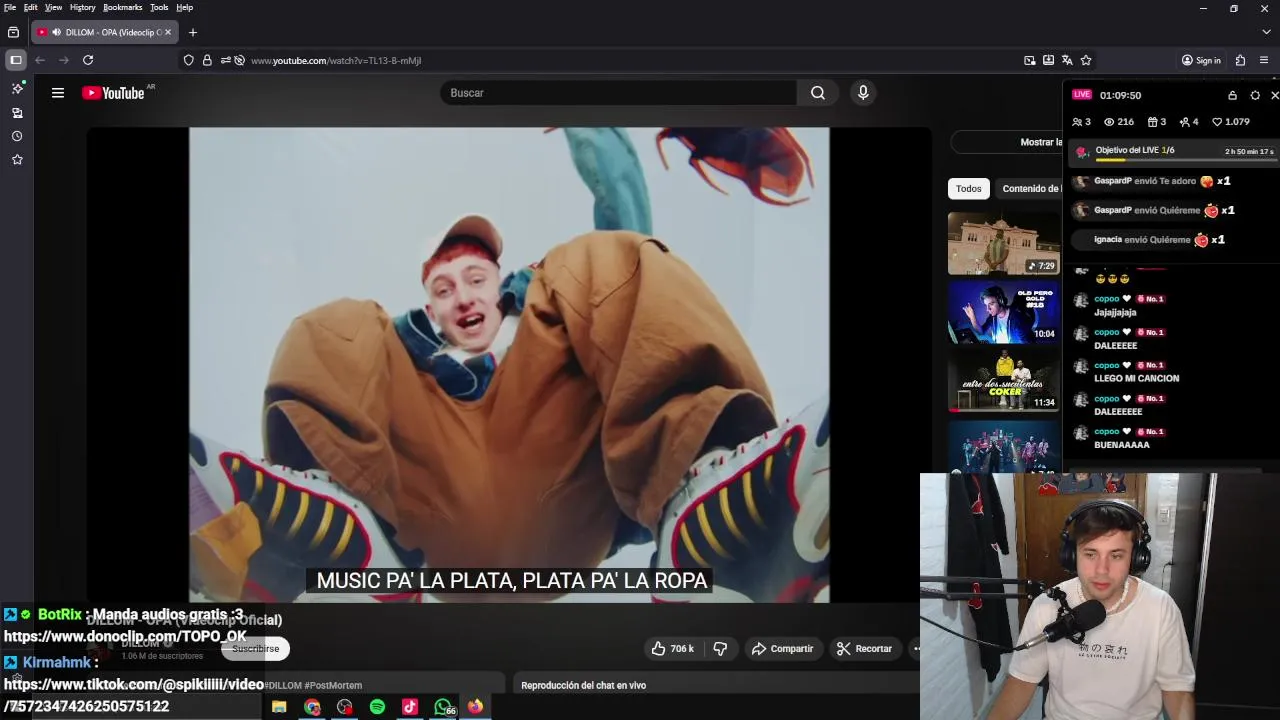Open TikTok from the taskbar

[410, 707]
